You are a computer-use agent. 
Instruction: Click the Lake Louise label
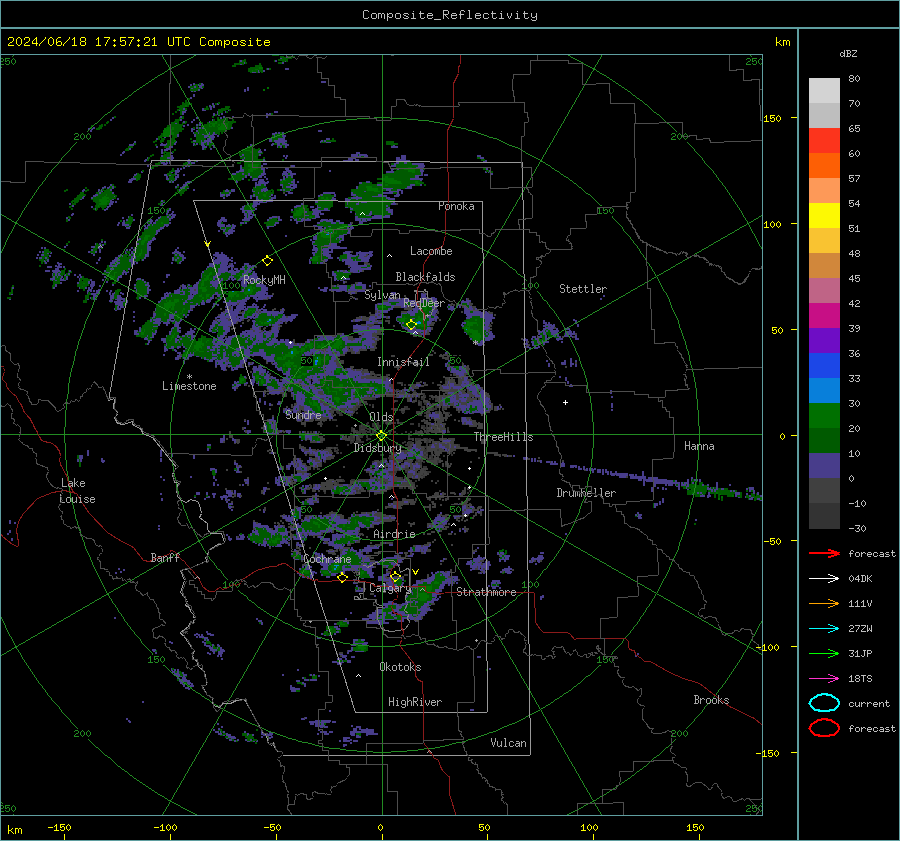pyautogui.click(x=77, y=491)
